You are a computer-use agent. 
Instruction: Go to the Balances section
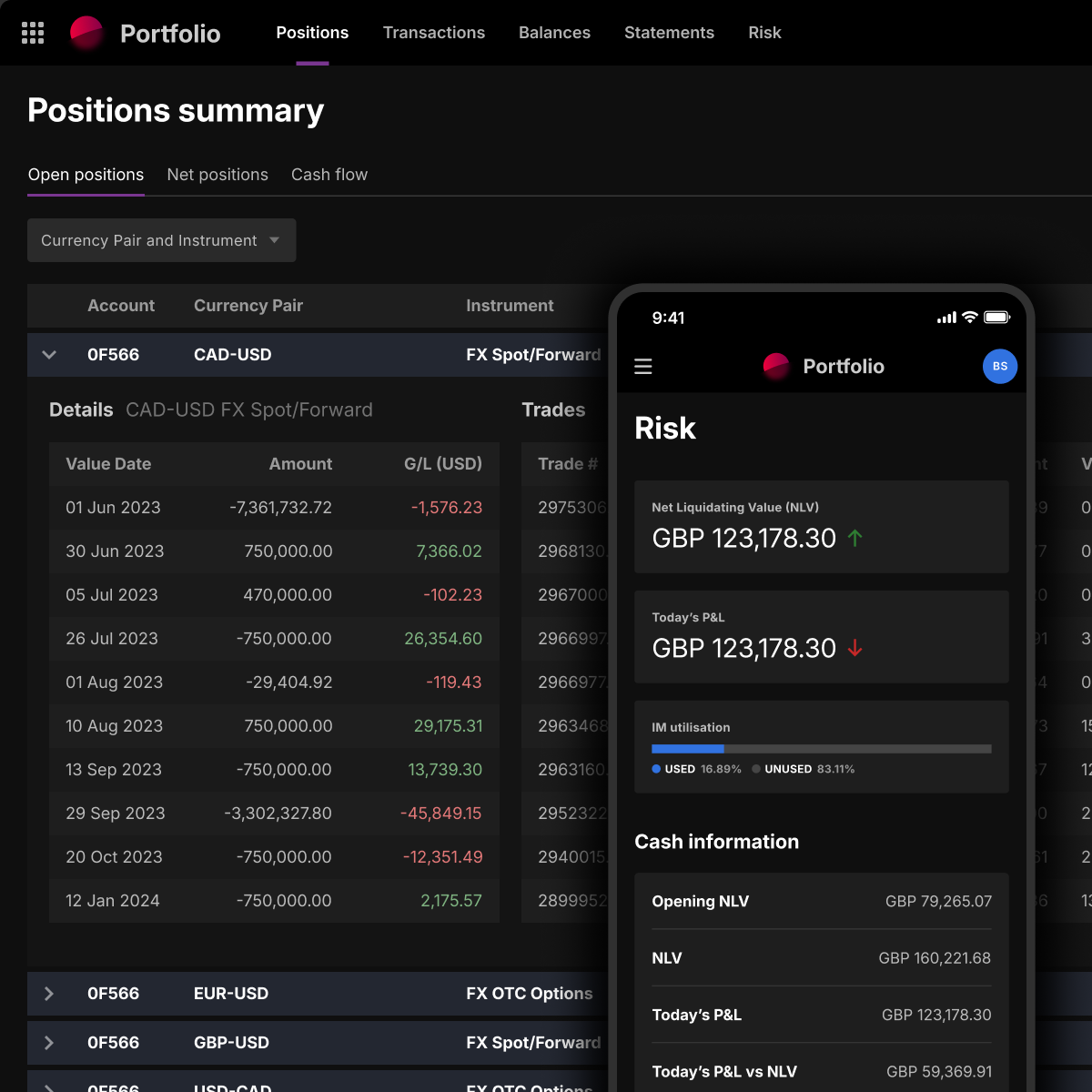point(554,33)
